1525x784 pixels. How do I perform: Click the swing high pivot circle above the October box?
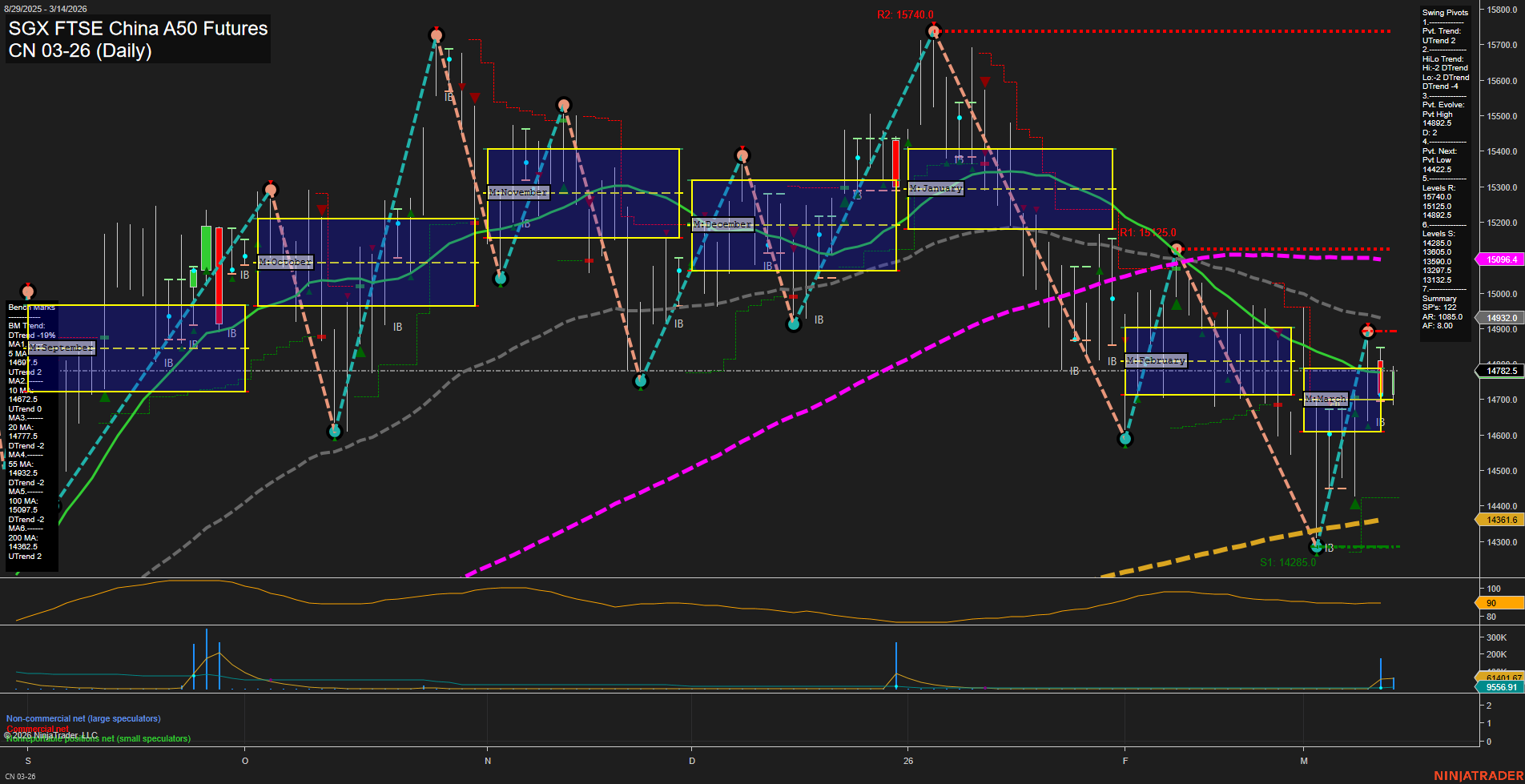[x=270, y=190]
